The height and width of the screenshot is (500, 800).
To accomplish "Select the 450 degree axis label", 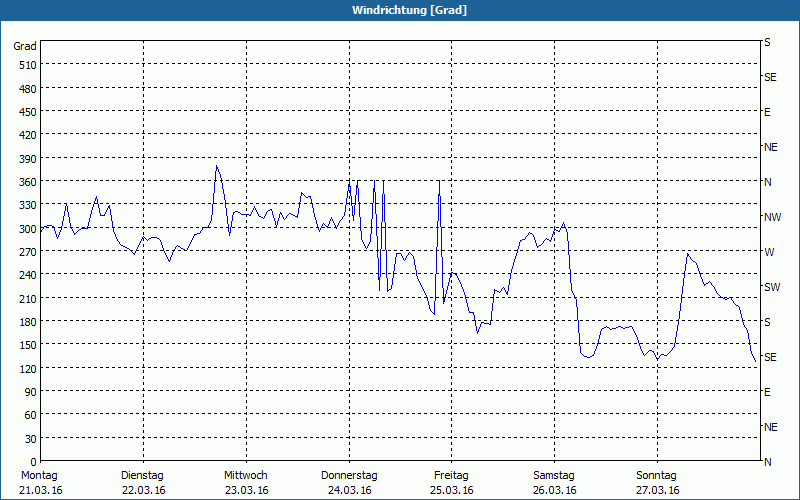I will point(26,112).
